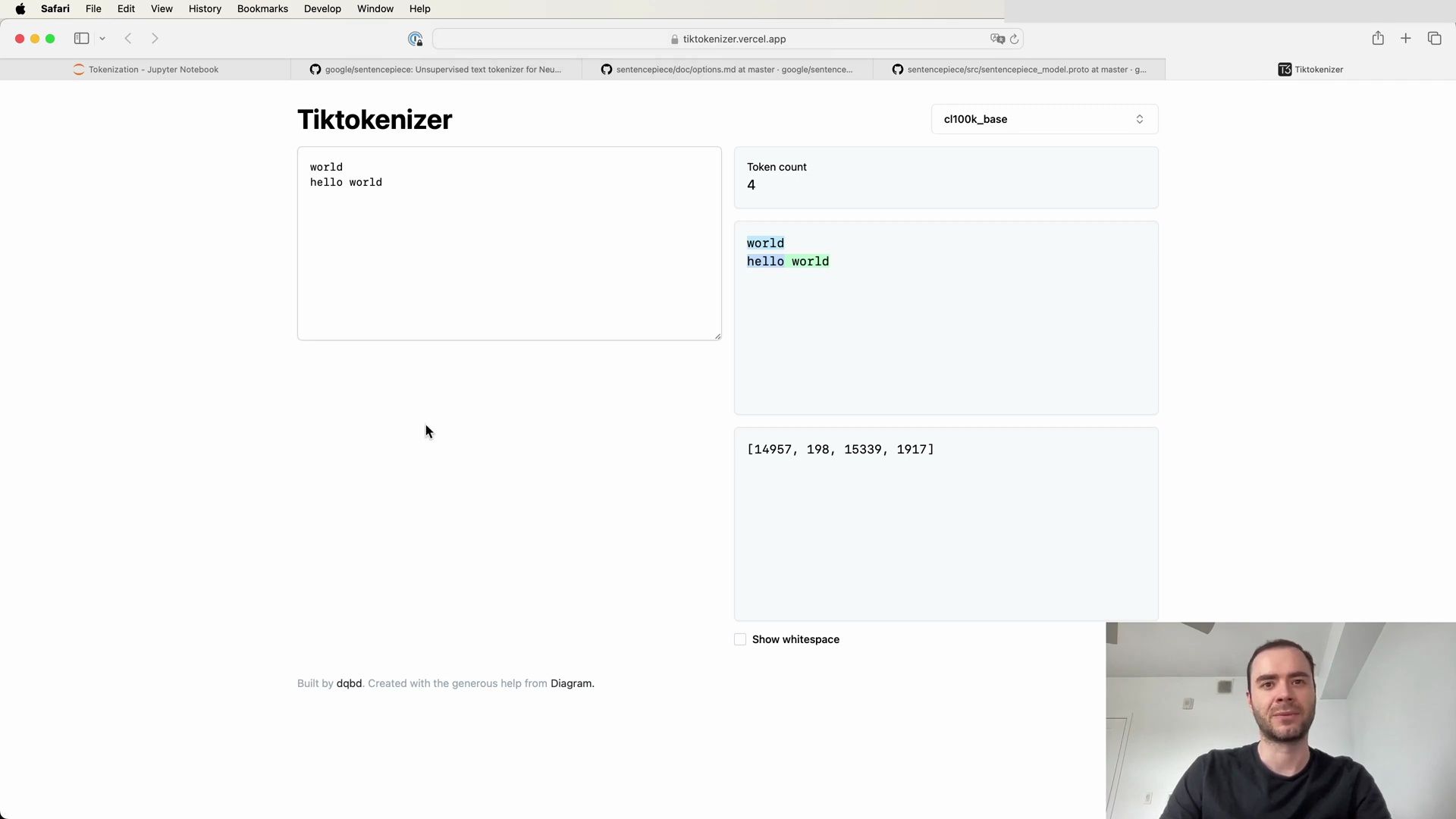Go back with the back arrow
The image size is (1456, 819).
[128, 39]
